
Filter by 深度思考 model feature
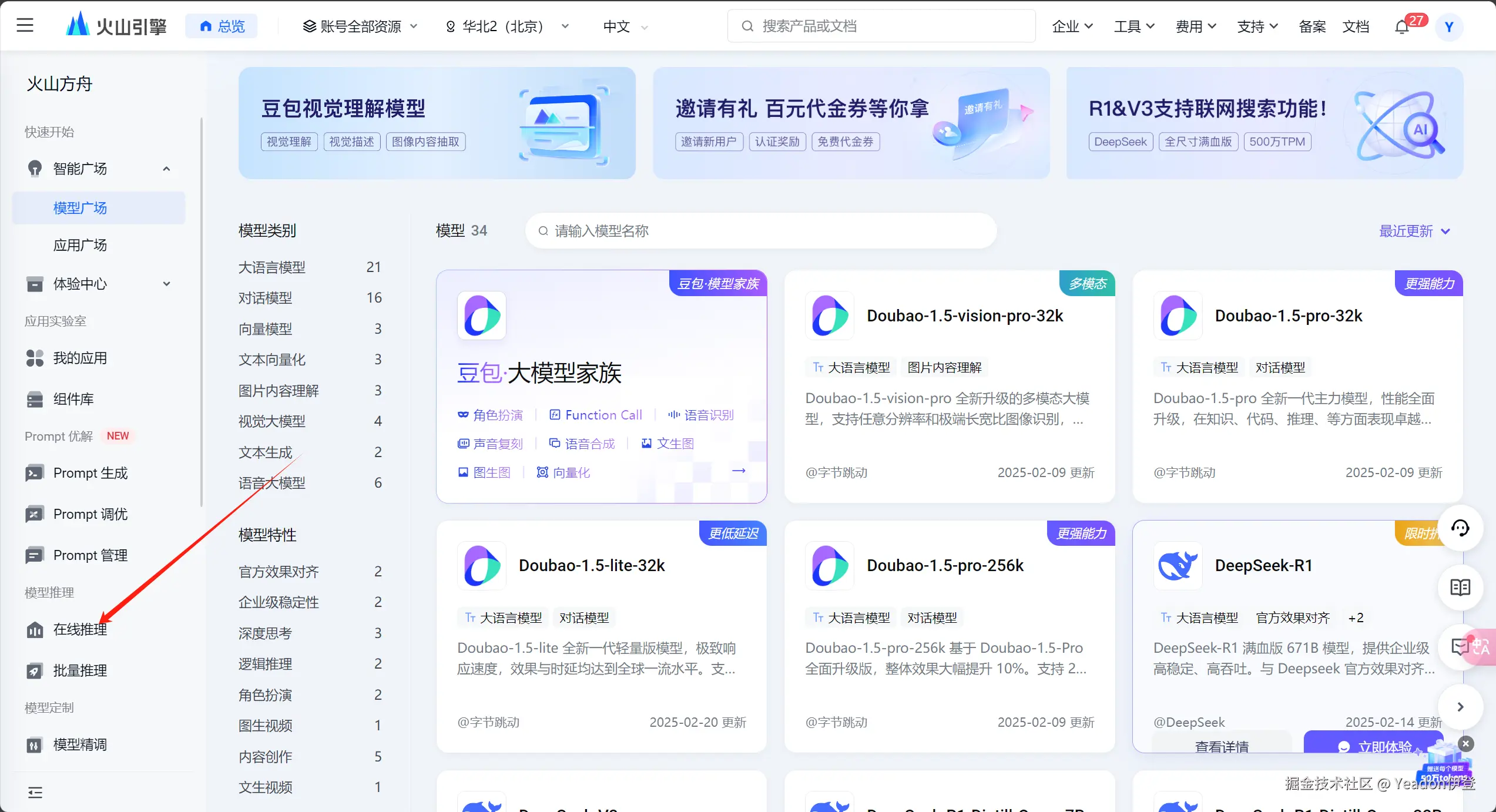pos(265,633)
